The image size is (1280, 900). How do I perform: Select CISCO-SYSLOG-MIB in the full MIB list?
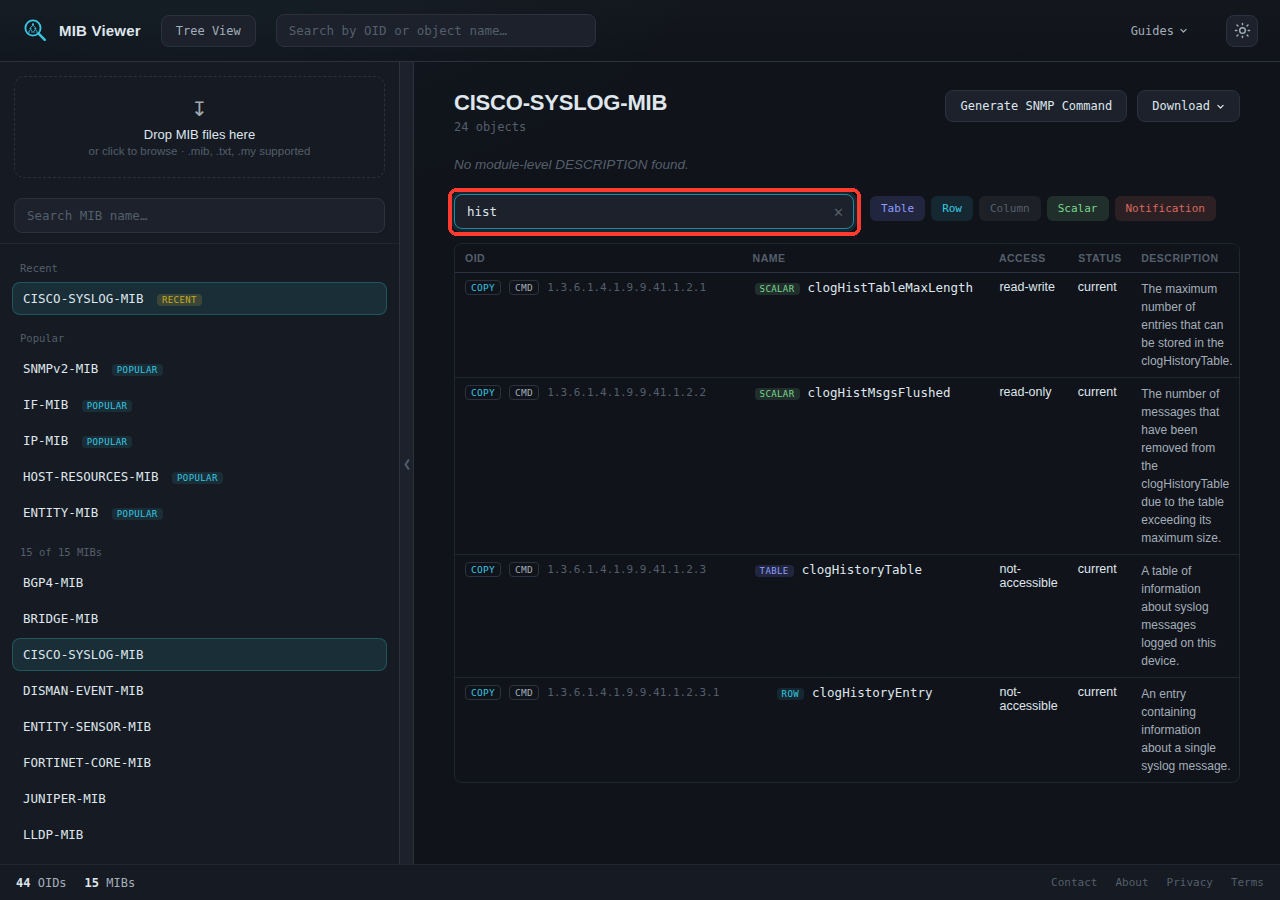(x=199, y=655)
